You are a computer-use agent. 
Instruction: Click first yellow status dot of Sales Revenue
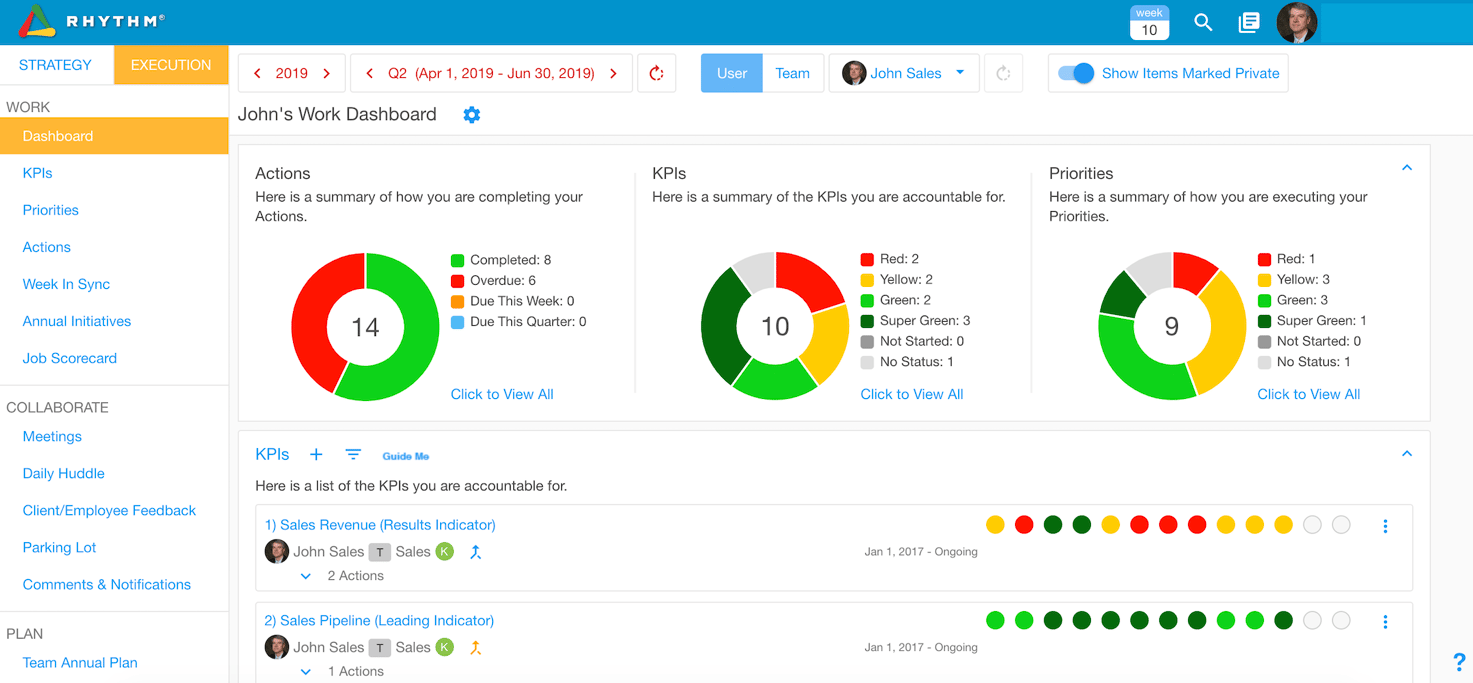click(x=995, y=525)
